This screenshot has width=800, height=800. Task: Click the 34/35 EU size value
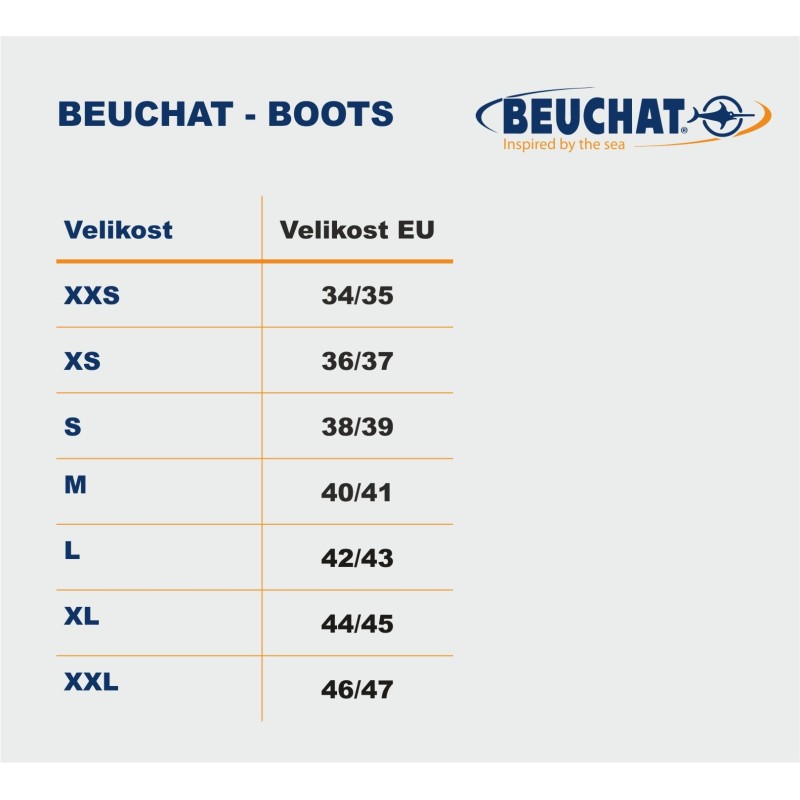click(358, 295)
